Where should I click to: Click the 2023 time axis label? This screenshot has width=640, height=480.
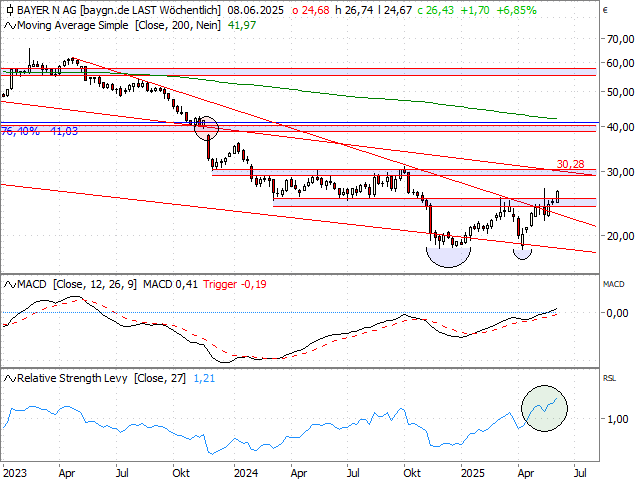point(15,473)
